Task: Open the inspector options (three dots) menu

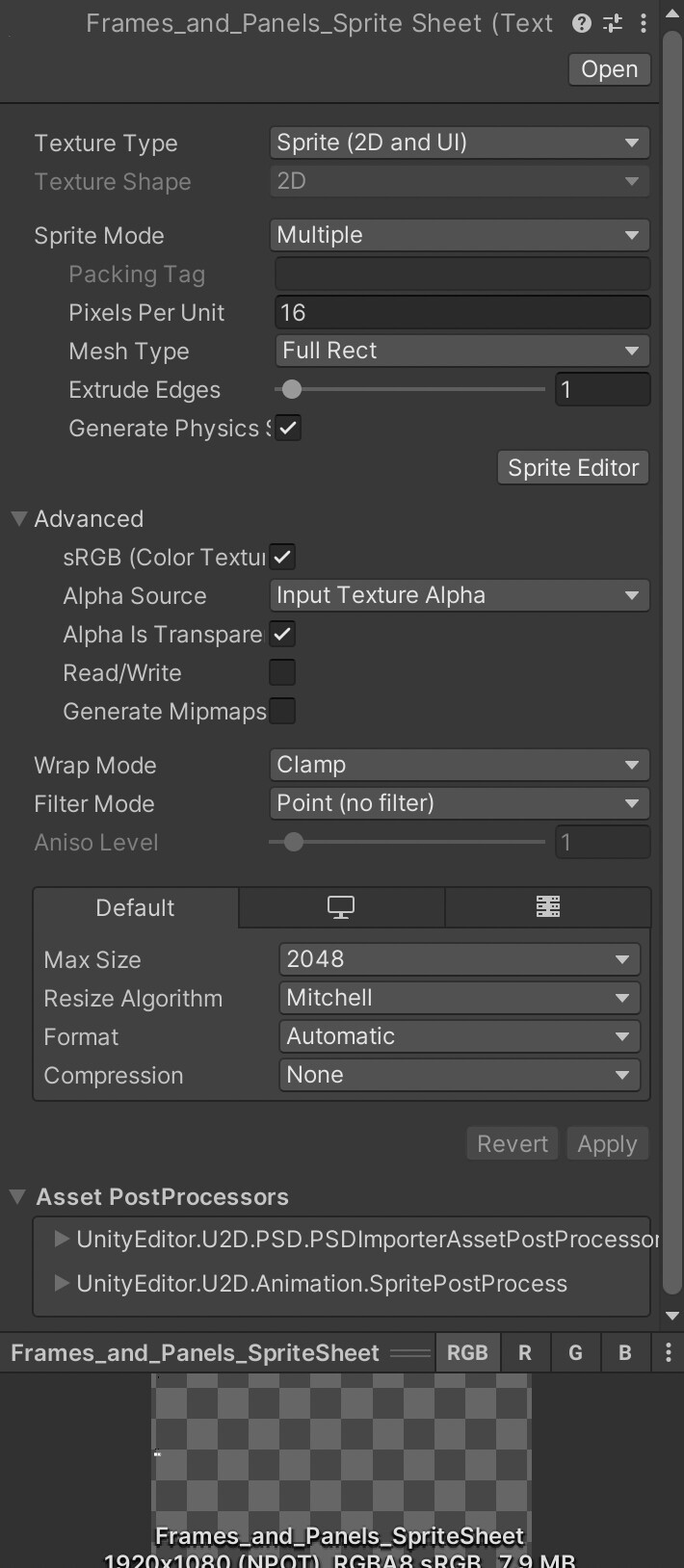Action: (x=644, y=23)
